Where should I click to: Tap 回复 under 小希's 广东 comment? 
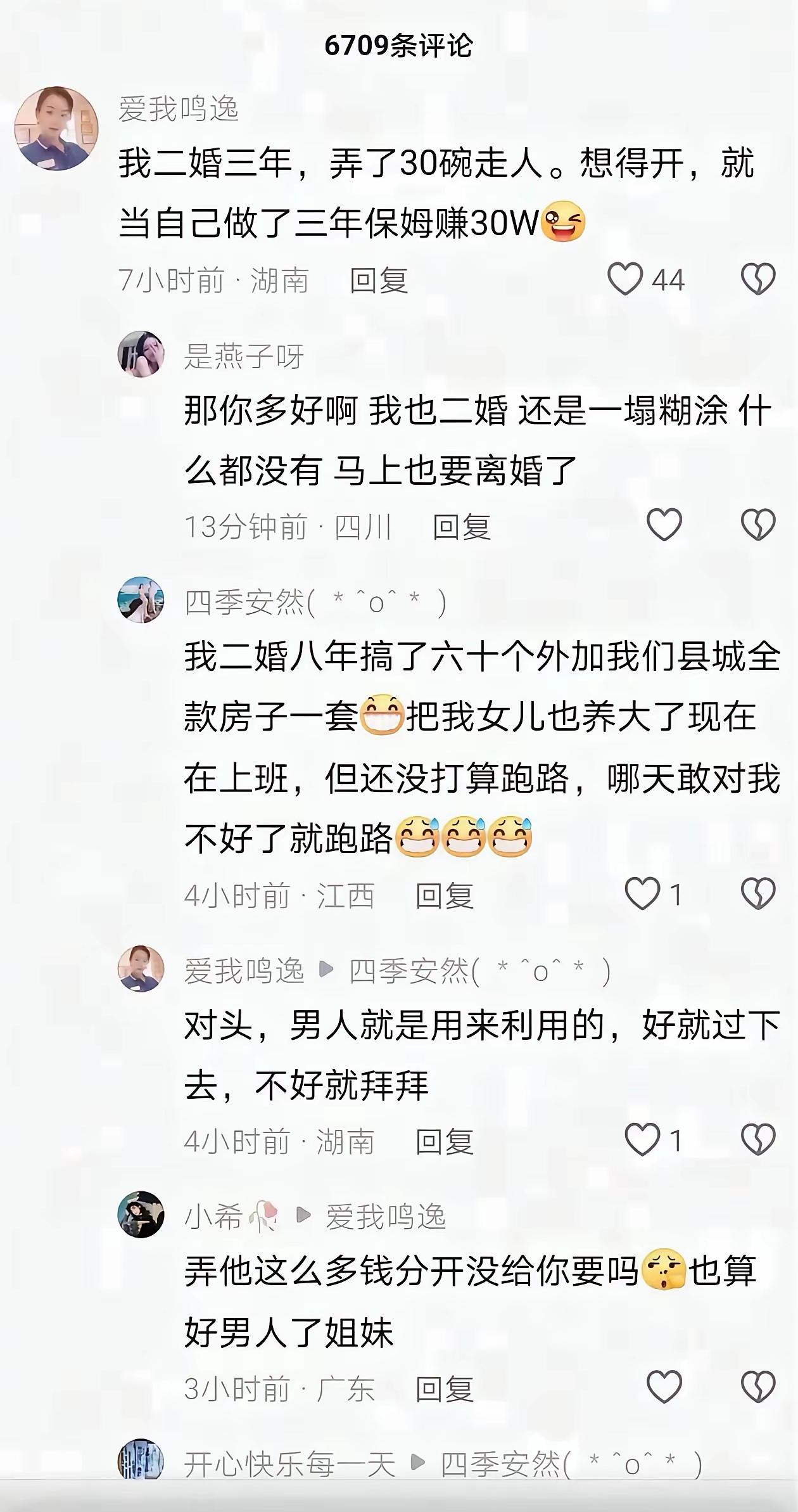point(445,1388)
